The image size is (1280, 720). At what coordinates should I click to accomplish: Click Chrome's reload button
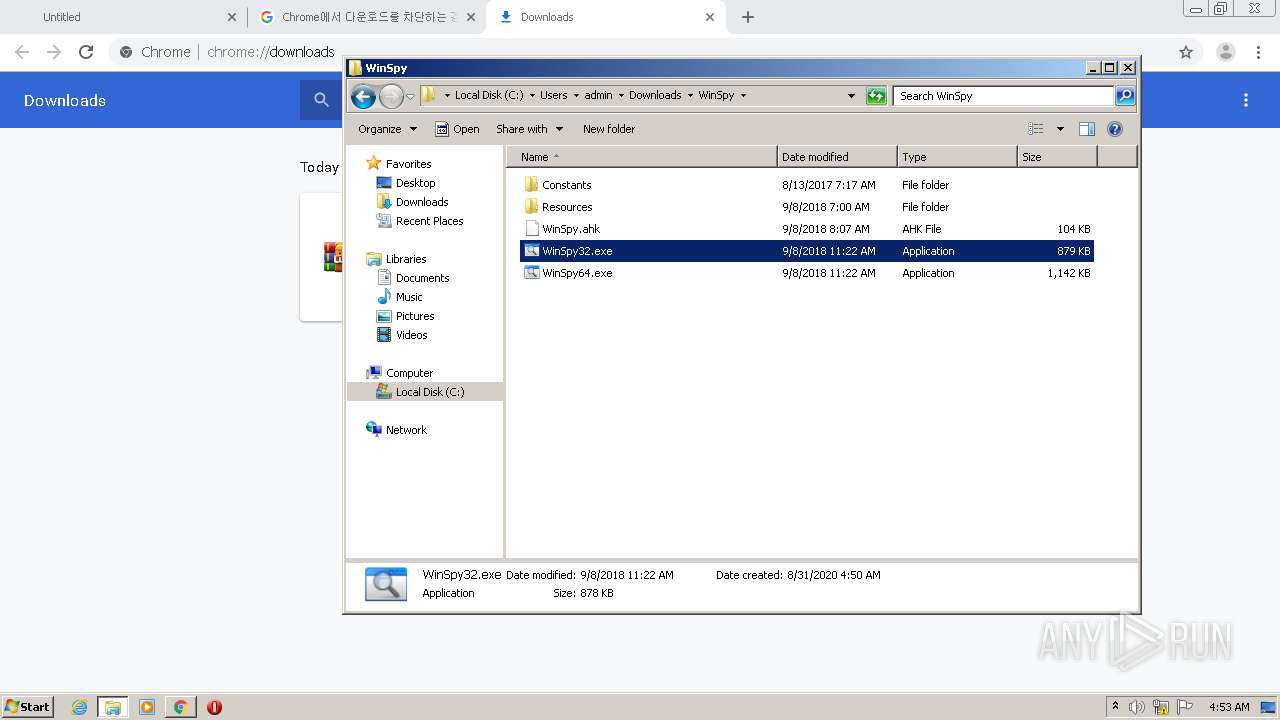[x=86, y=52]
